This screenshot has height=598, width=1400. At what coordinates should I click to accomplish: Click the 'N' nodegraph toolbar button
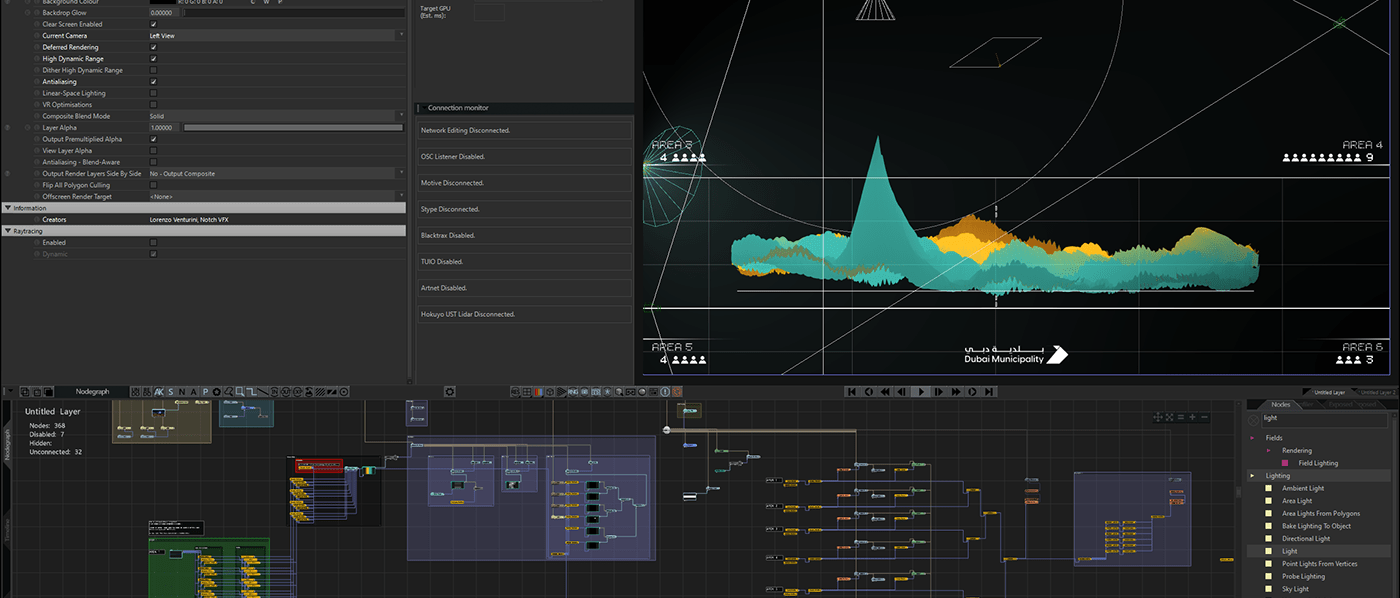click(x=182, y=391)
